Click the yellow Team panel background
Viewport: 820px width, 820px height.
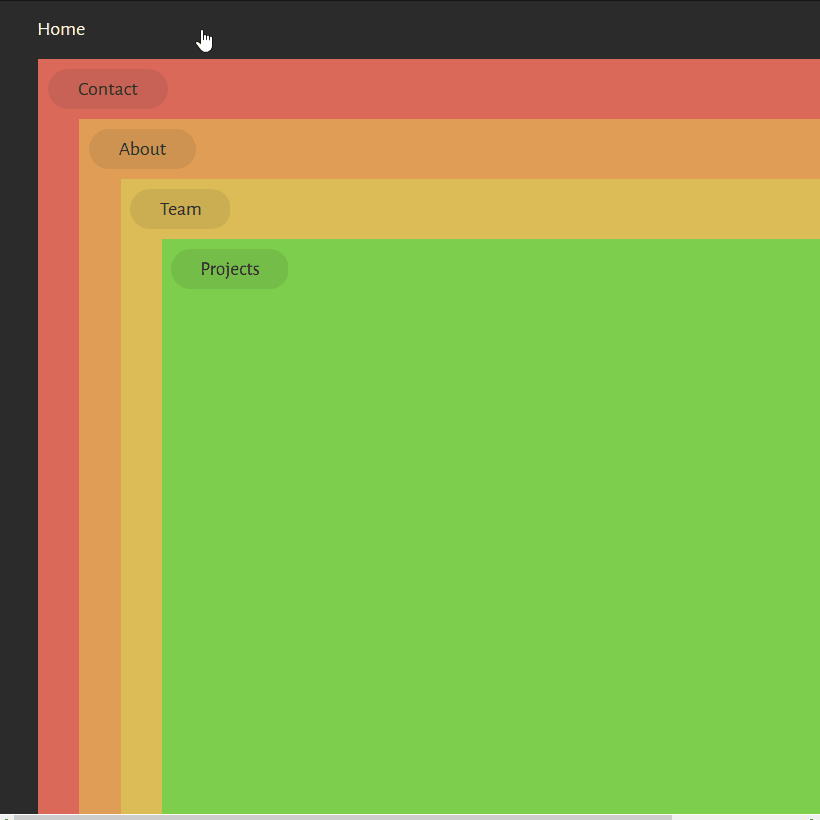coord(450,209)
